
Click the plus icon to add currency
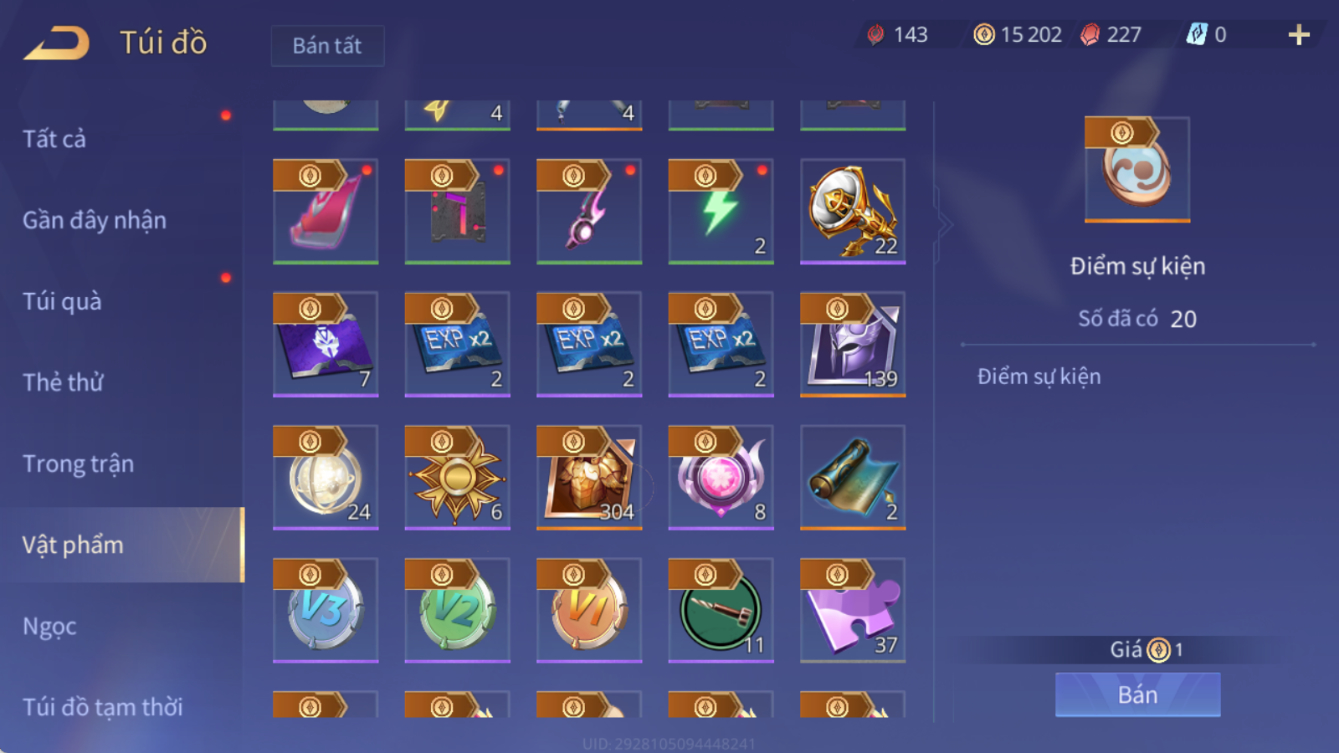coord(1299,35)
